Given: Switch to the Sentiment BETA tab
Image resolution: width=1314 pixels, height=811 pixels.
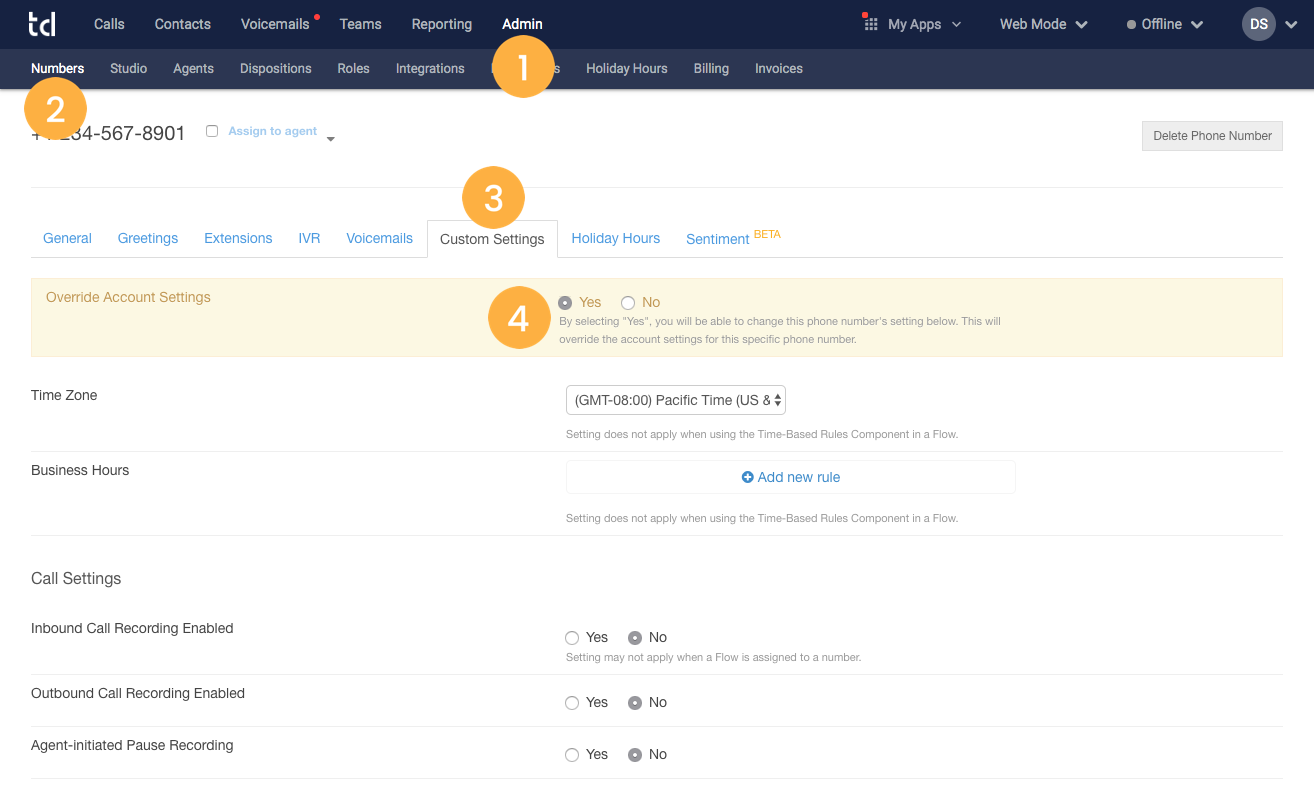Looking at the screenshot, I should click(733, 238).
